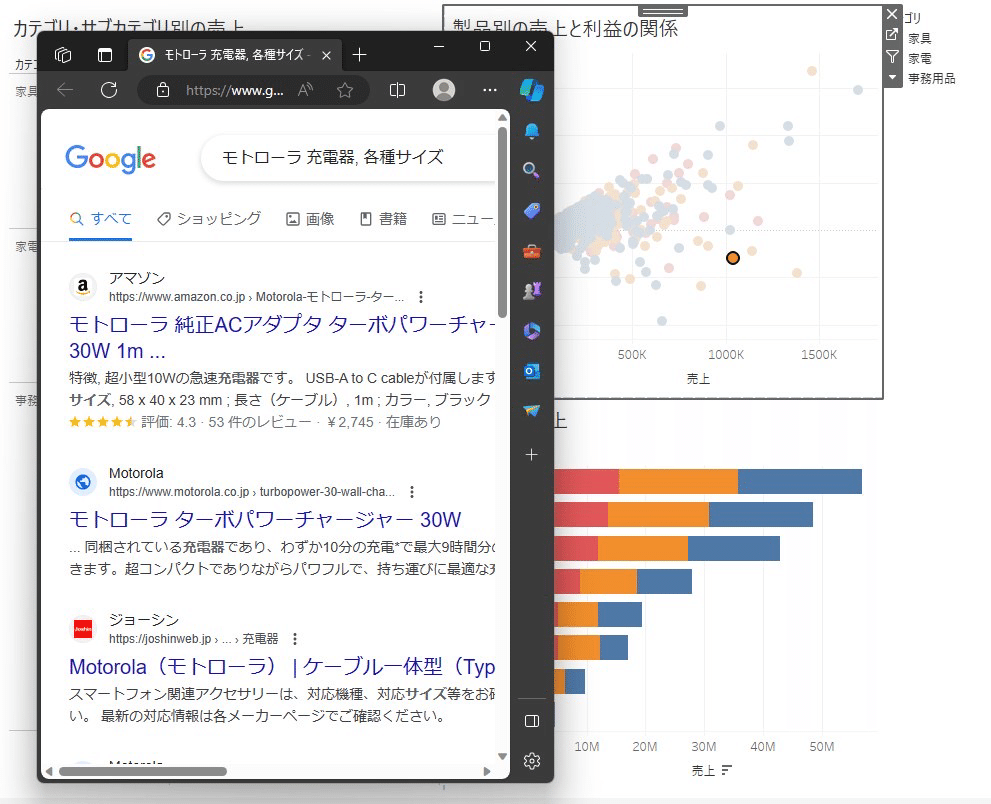Open more options for the ジョーシン result
Viewport: 991px width, 804px height.
point(295,639)
